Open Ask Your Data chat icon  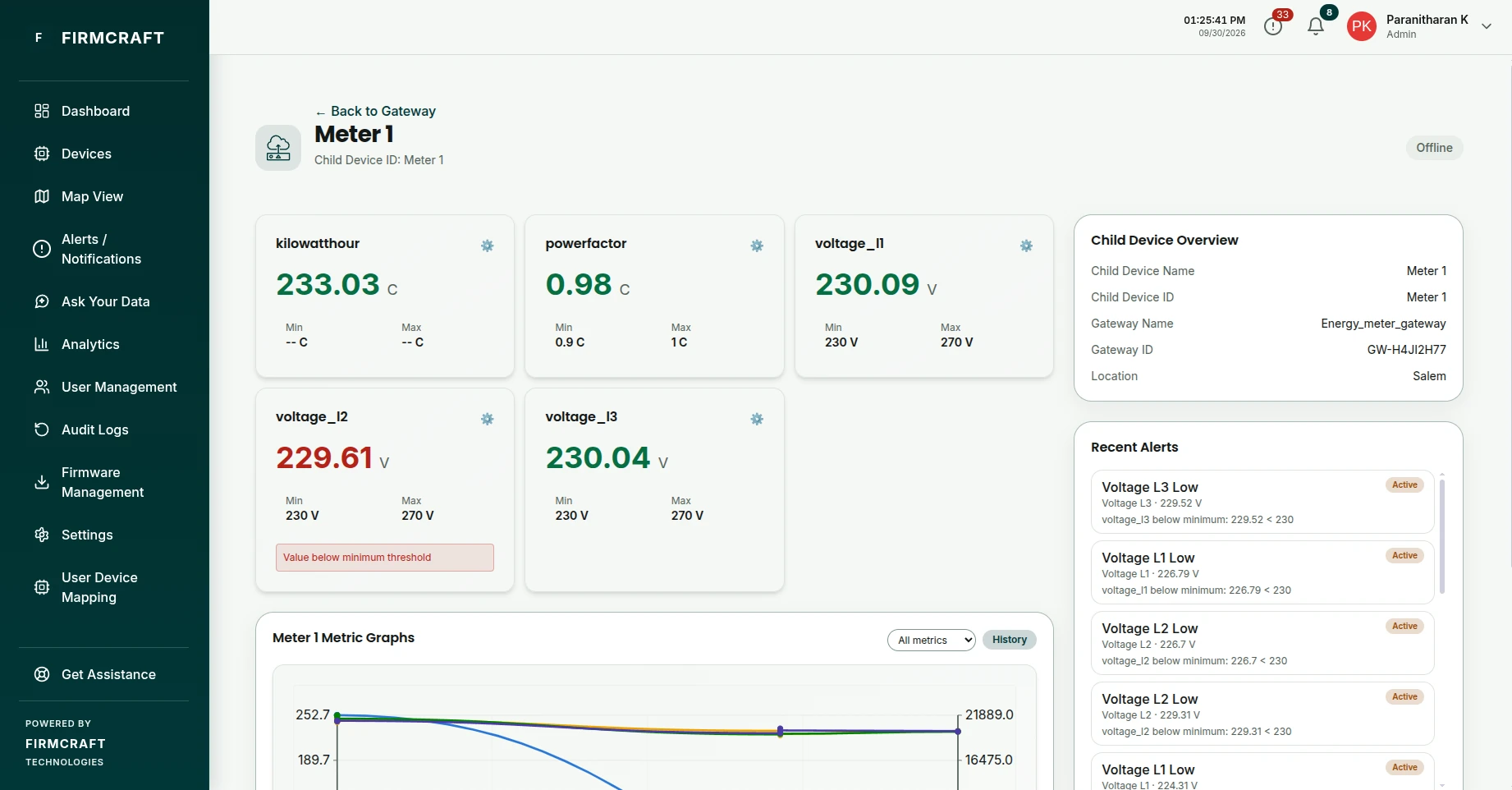[42, 301]
